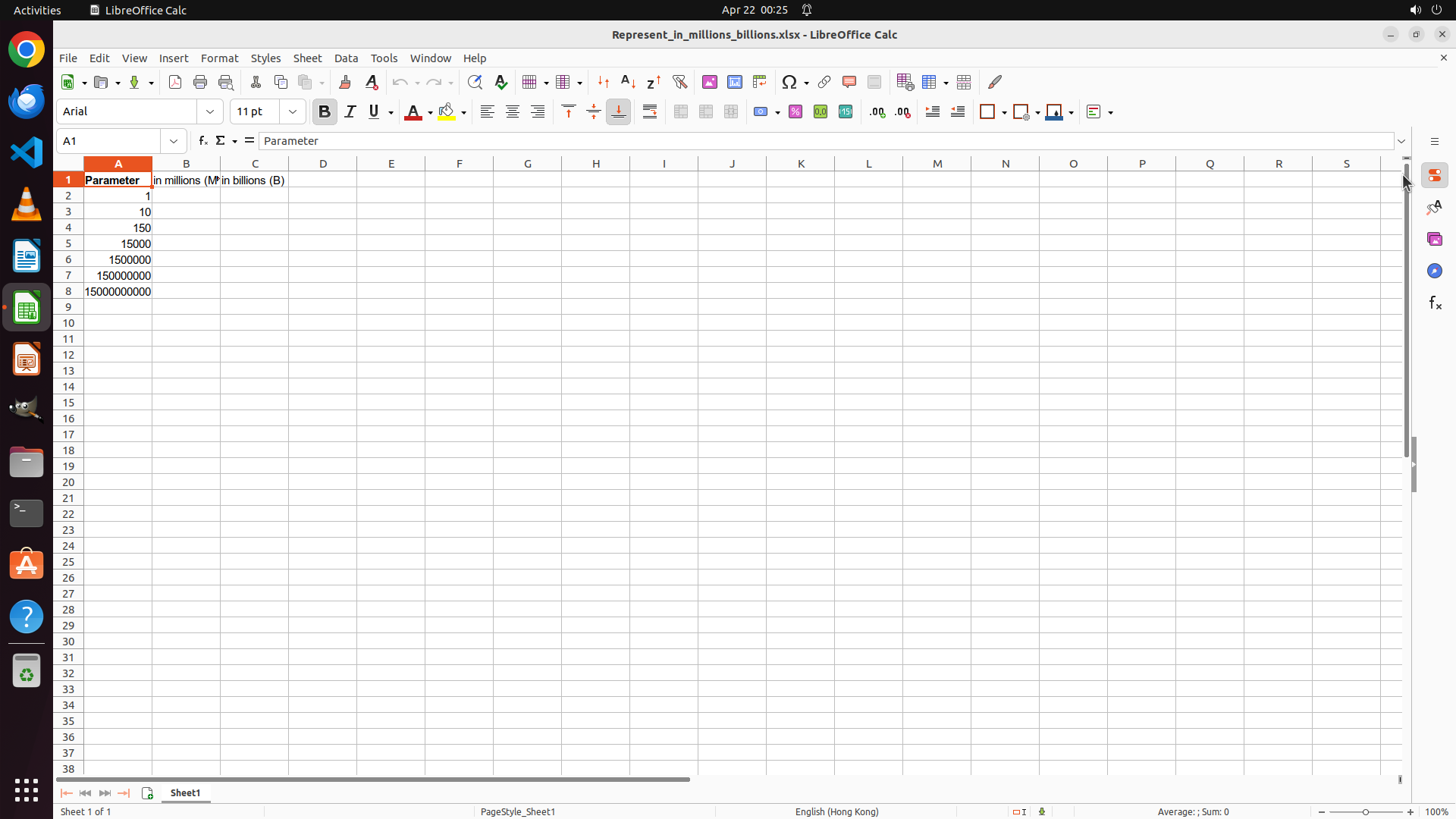Click the Merge and Center Cells icon
Viewport: 1456px width, 819px height.
tap(681, 111)
